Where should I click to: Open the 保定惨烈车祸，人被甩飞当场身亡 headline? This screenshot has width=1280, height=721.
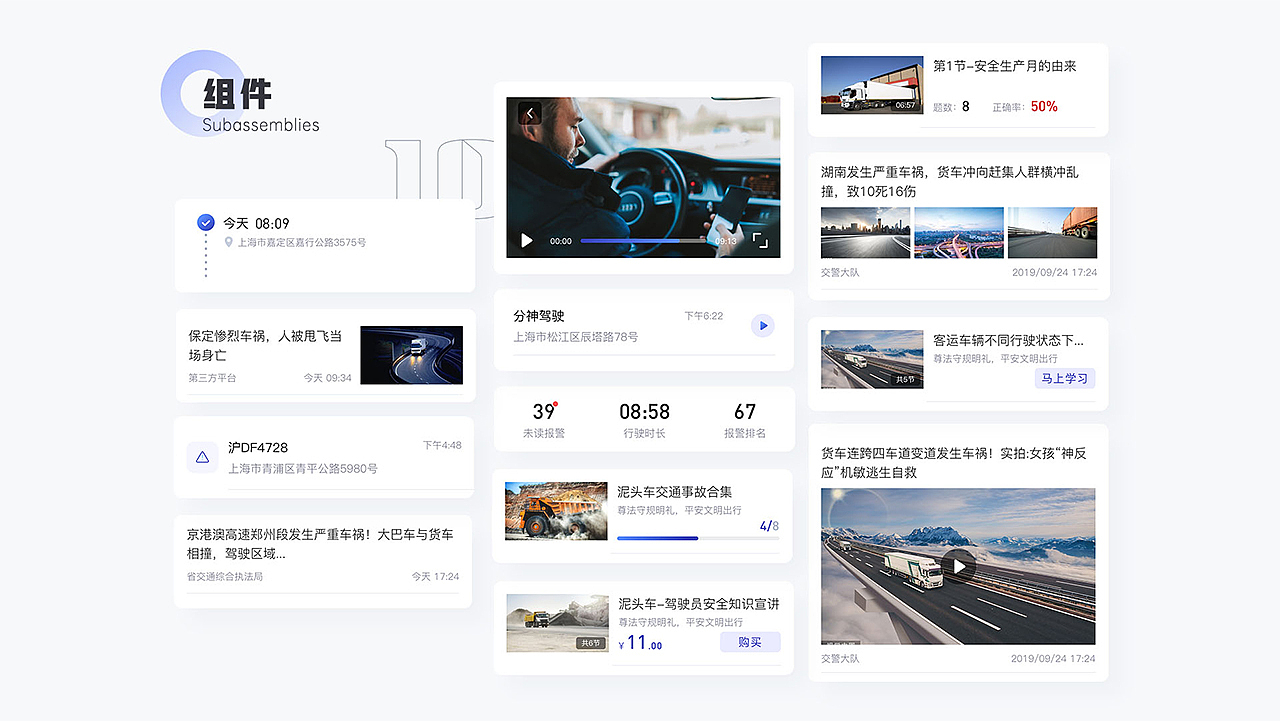tap(265, 345)
